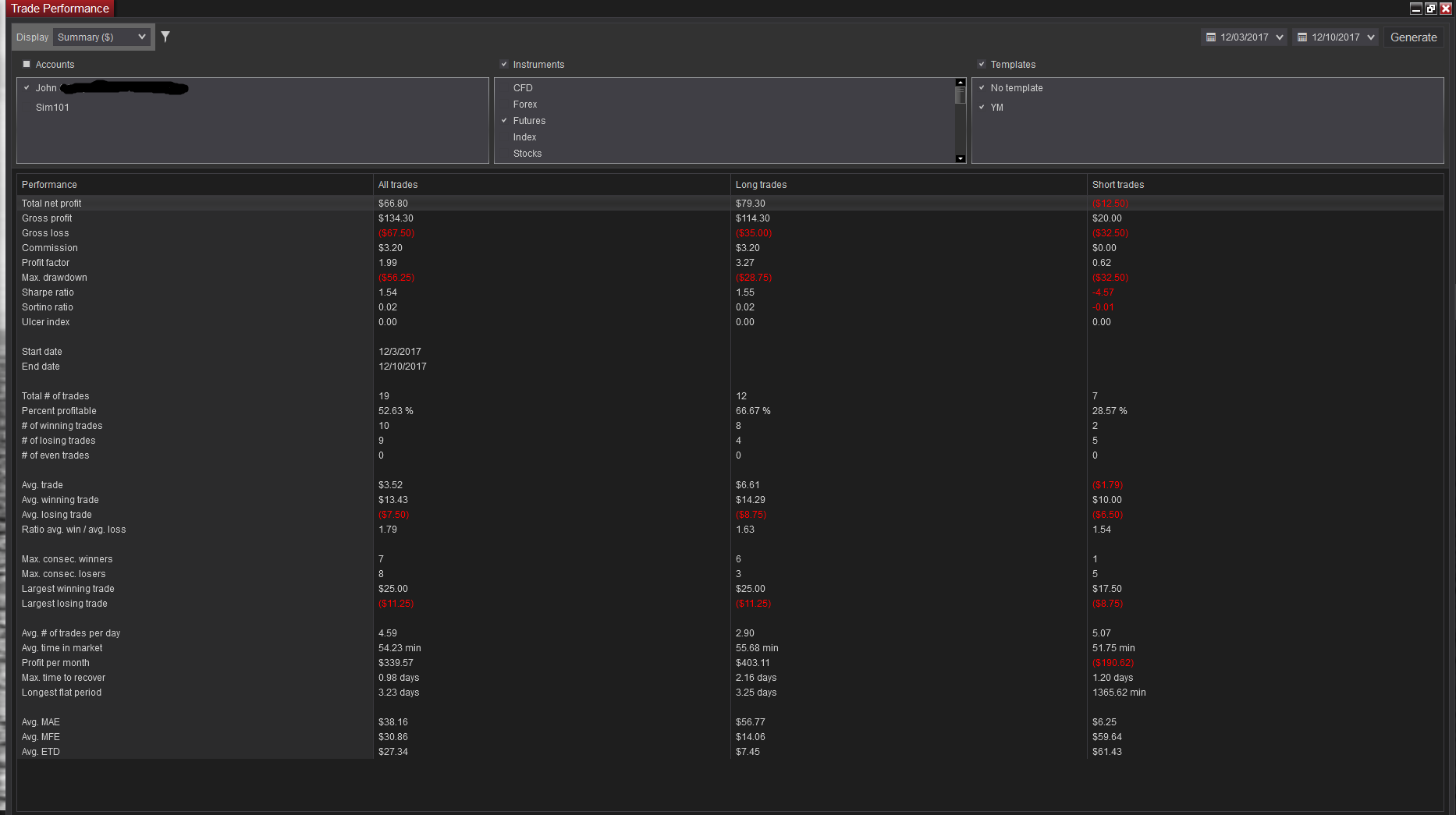Uncheck the No template option
Screen dimensions: 1456x815
coord(982,88)
